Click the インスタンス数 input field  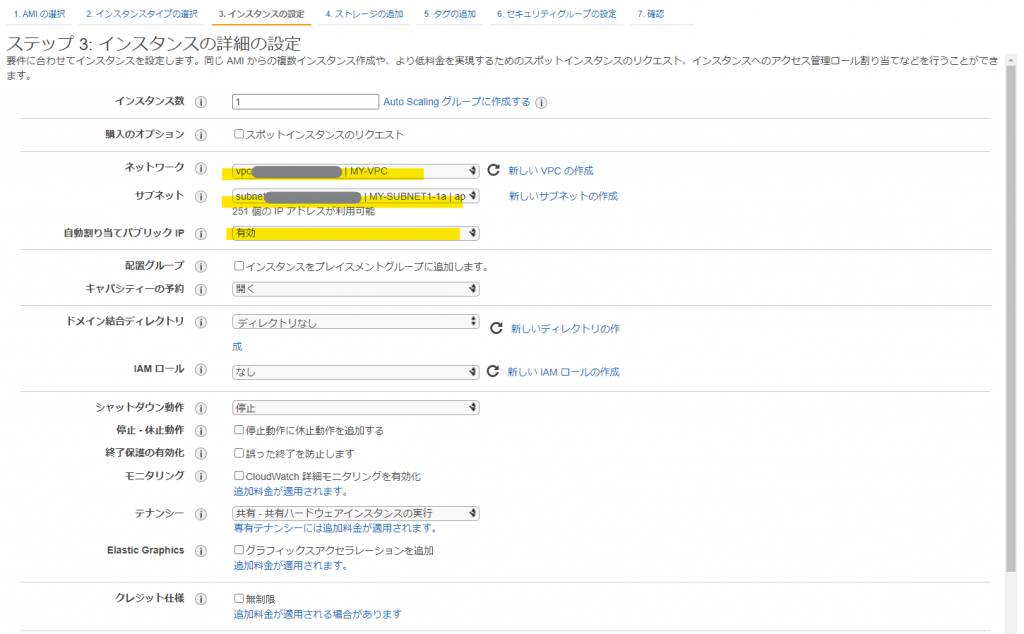305,102
